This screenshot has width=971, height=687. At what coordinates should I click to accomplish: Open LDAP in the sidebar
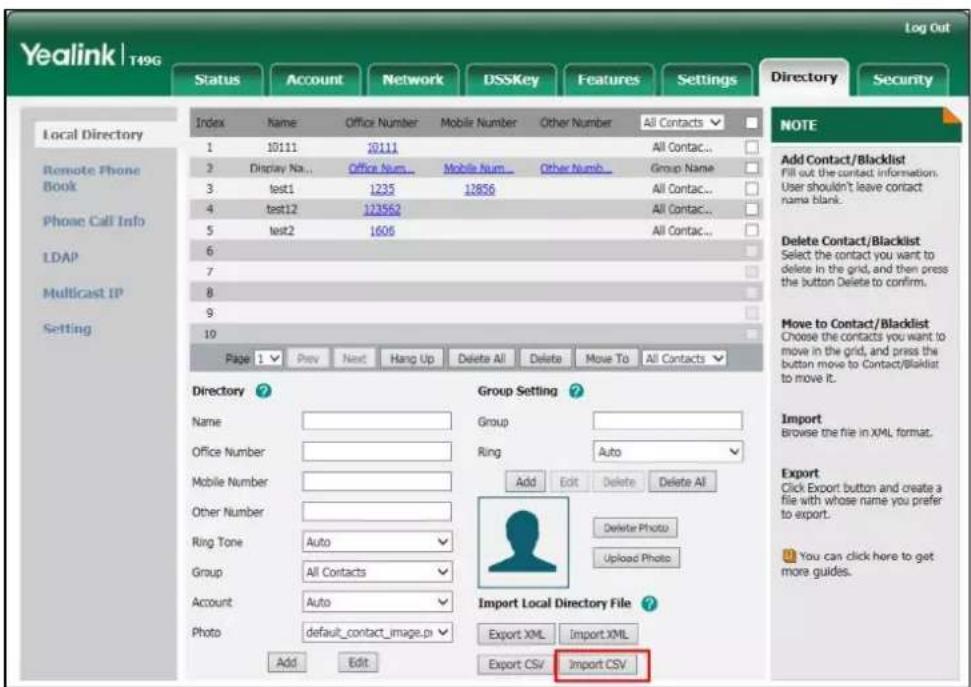point(60,257)
